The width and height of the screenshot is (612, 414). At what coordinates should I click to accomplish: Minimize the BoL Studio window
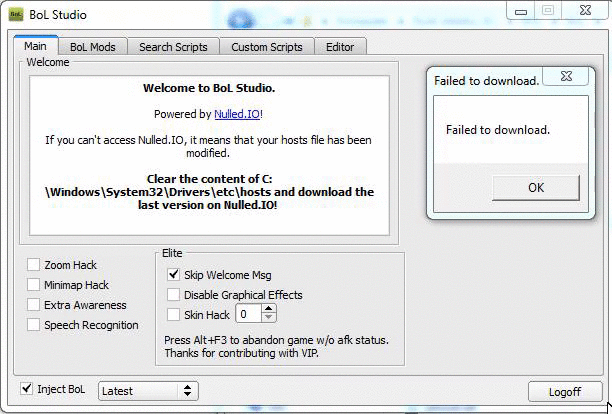[x=521, y=12]
